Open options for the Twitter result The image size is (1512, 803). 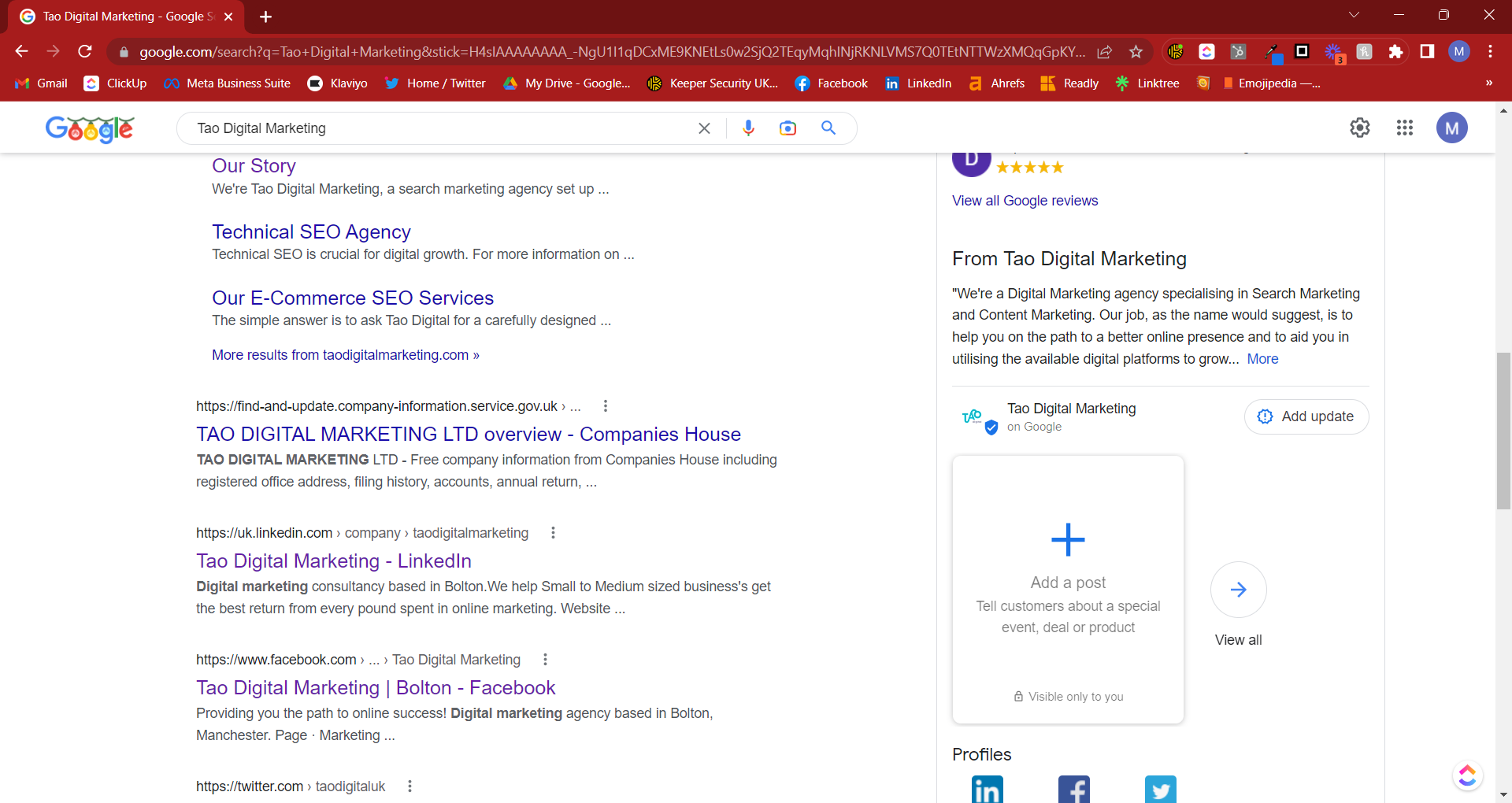[x=409, y=786]
